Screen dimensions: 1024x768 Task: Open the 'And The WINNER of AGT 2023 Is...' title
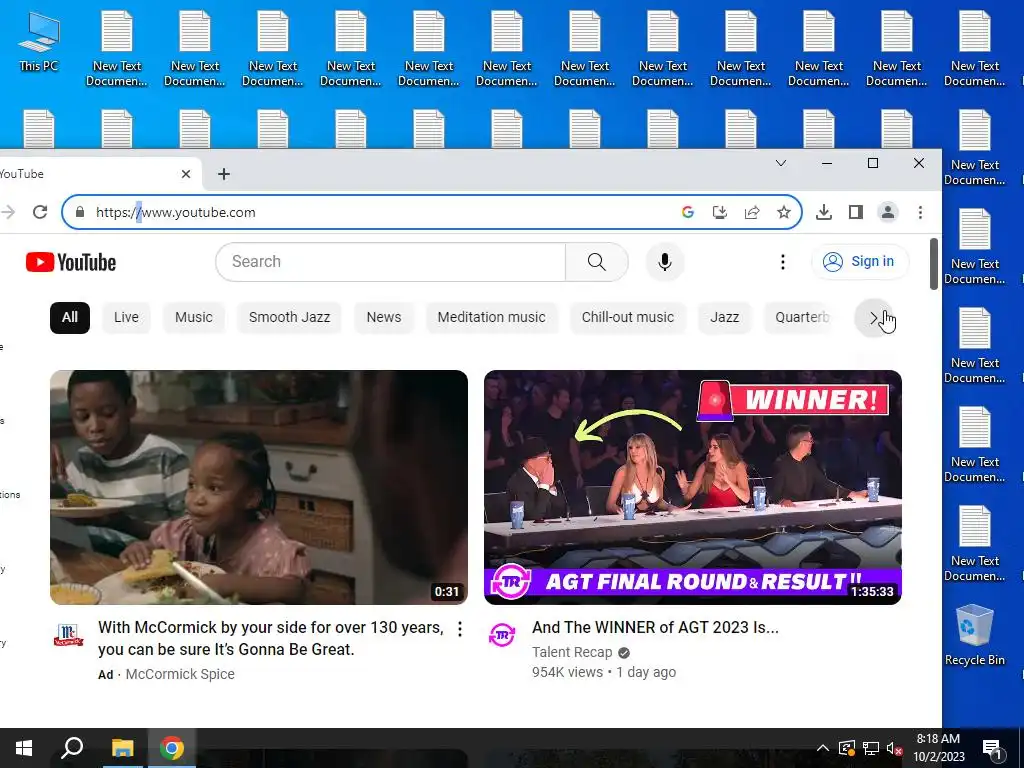point(655,628)
